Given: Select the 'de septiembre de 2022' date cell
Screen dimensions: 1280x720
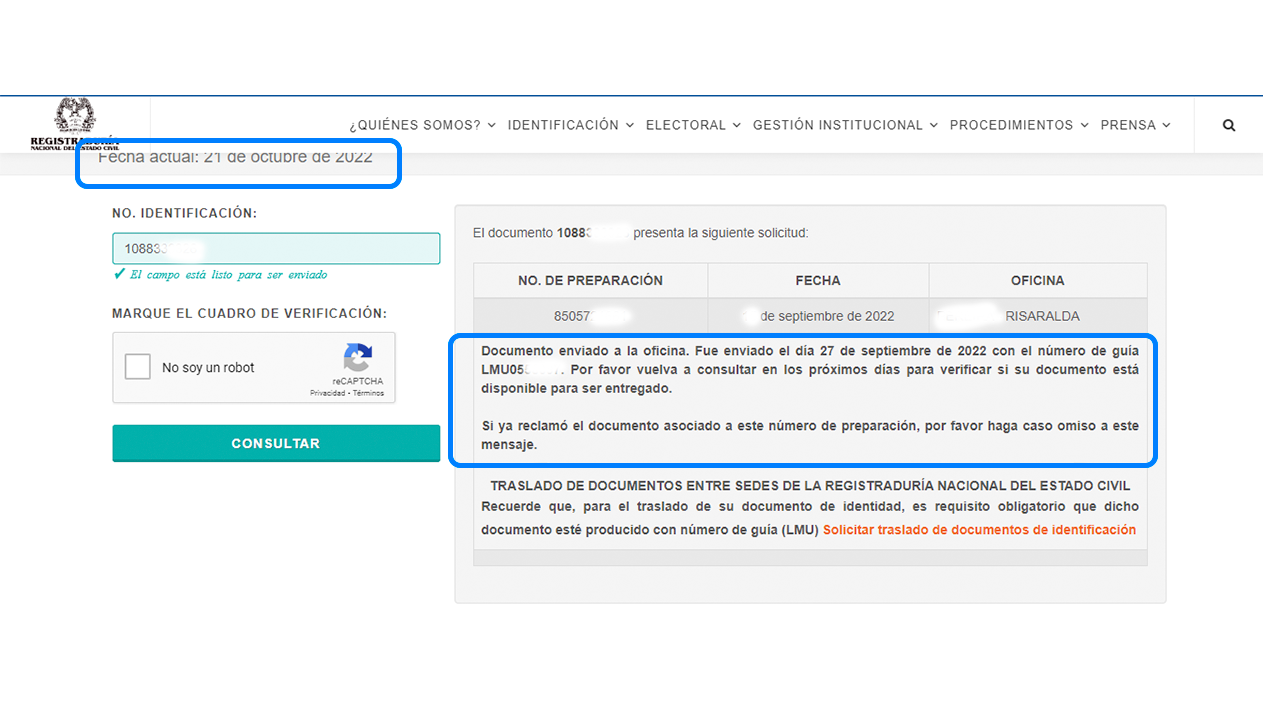Looking at the screenshot, I should tap(818, 316).
